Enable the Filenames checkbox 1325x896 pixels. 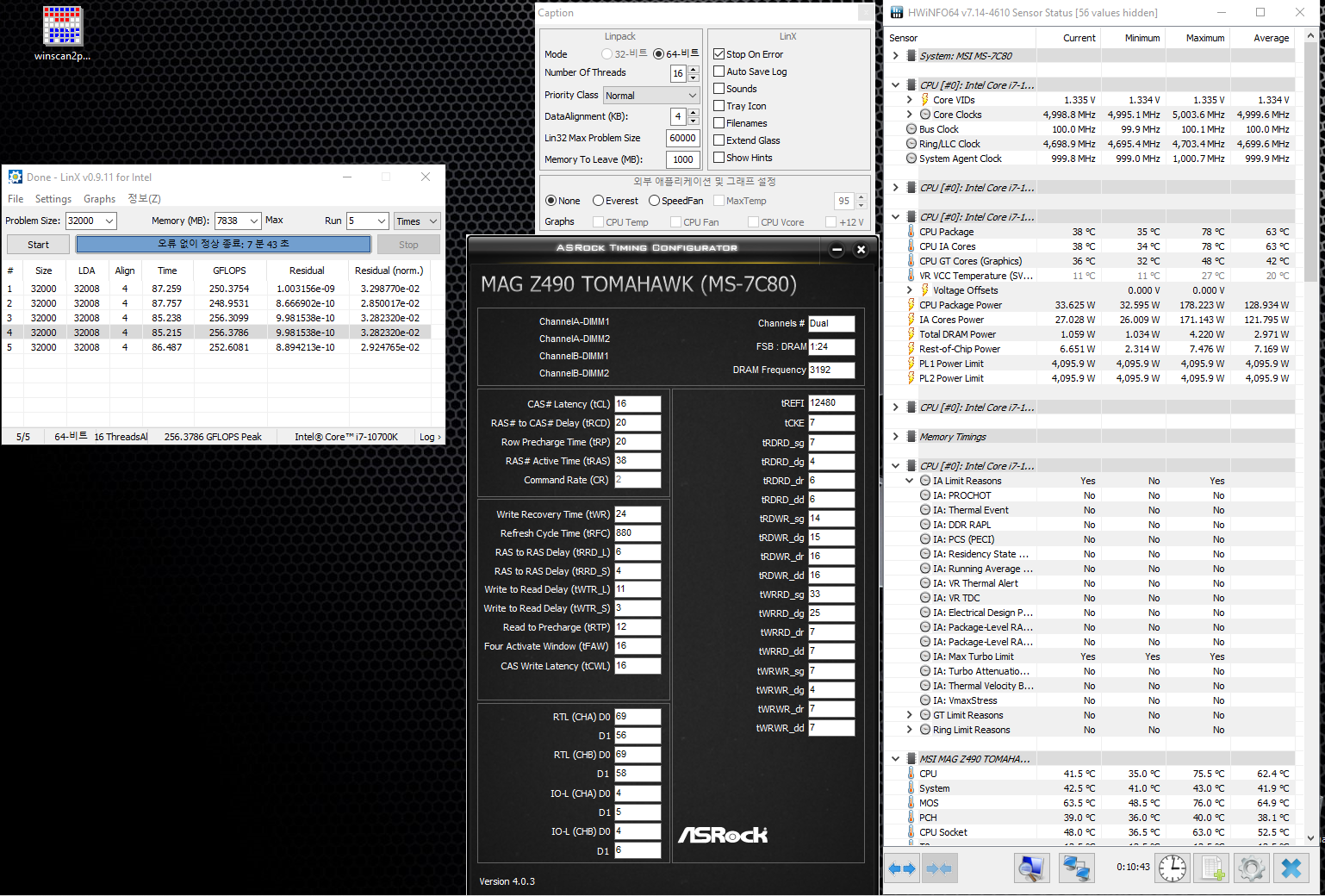(x=719, y=123)
